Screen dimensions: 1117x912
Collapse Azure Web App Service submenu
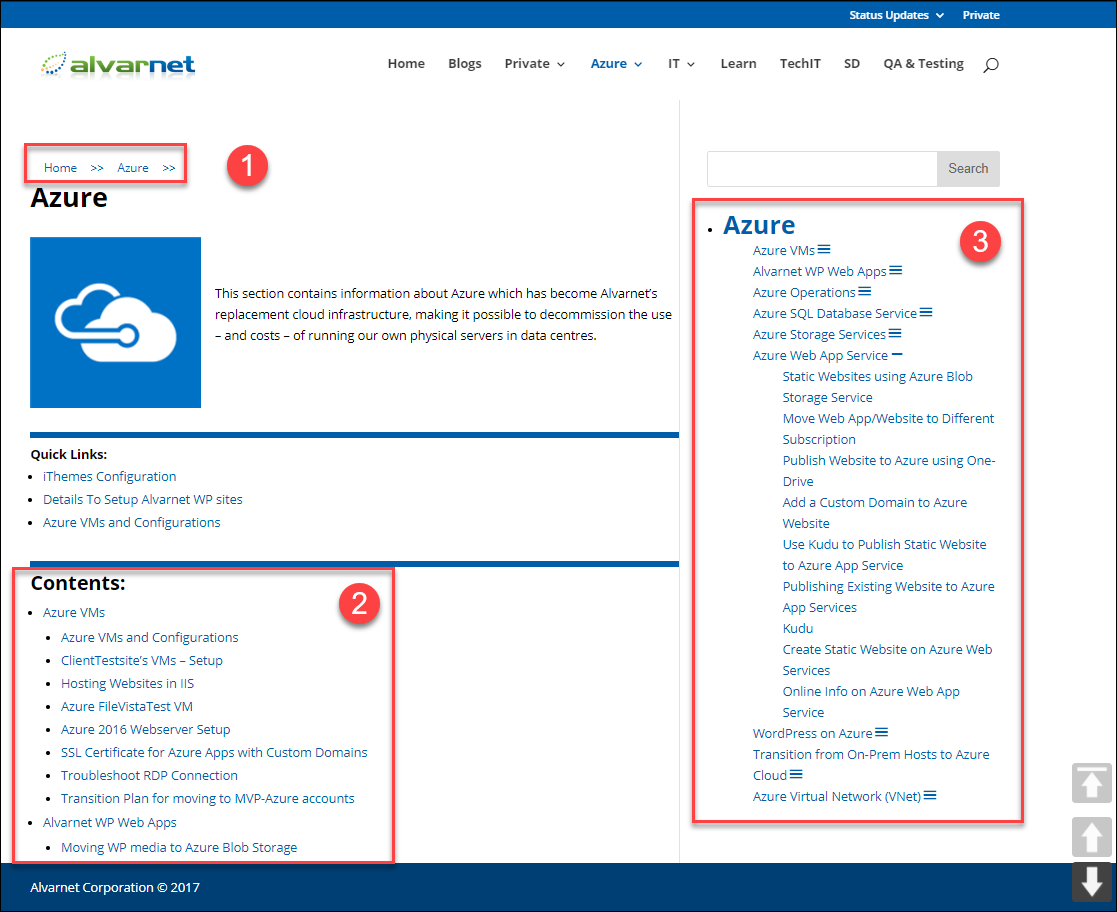click(x=897, y=354)
